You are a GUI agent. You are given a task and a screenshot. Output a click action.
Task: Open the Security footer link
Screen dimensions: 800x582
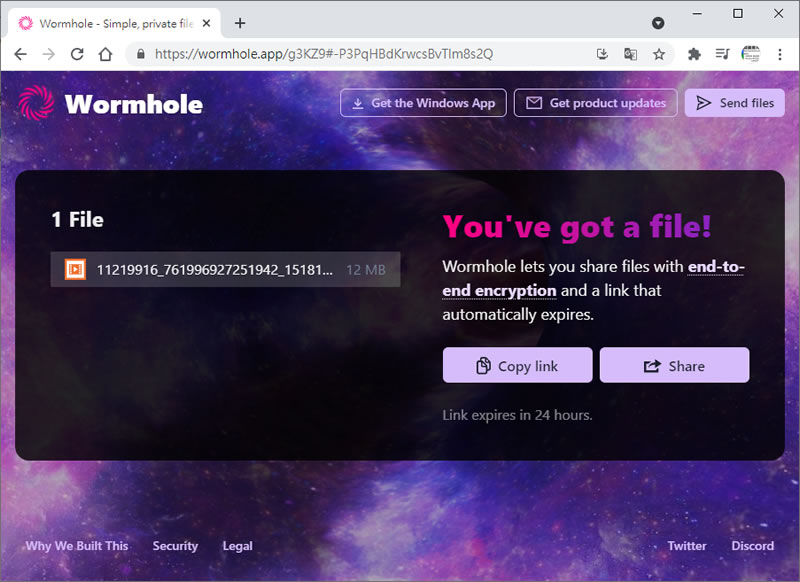(x=175, y=546)
